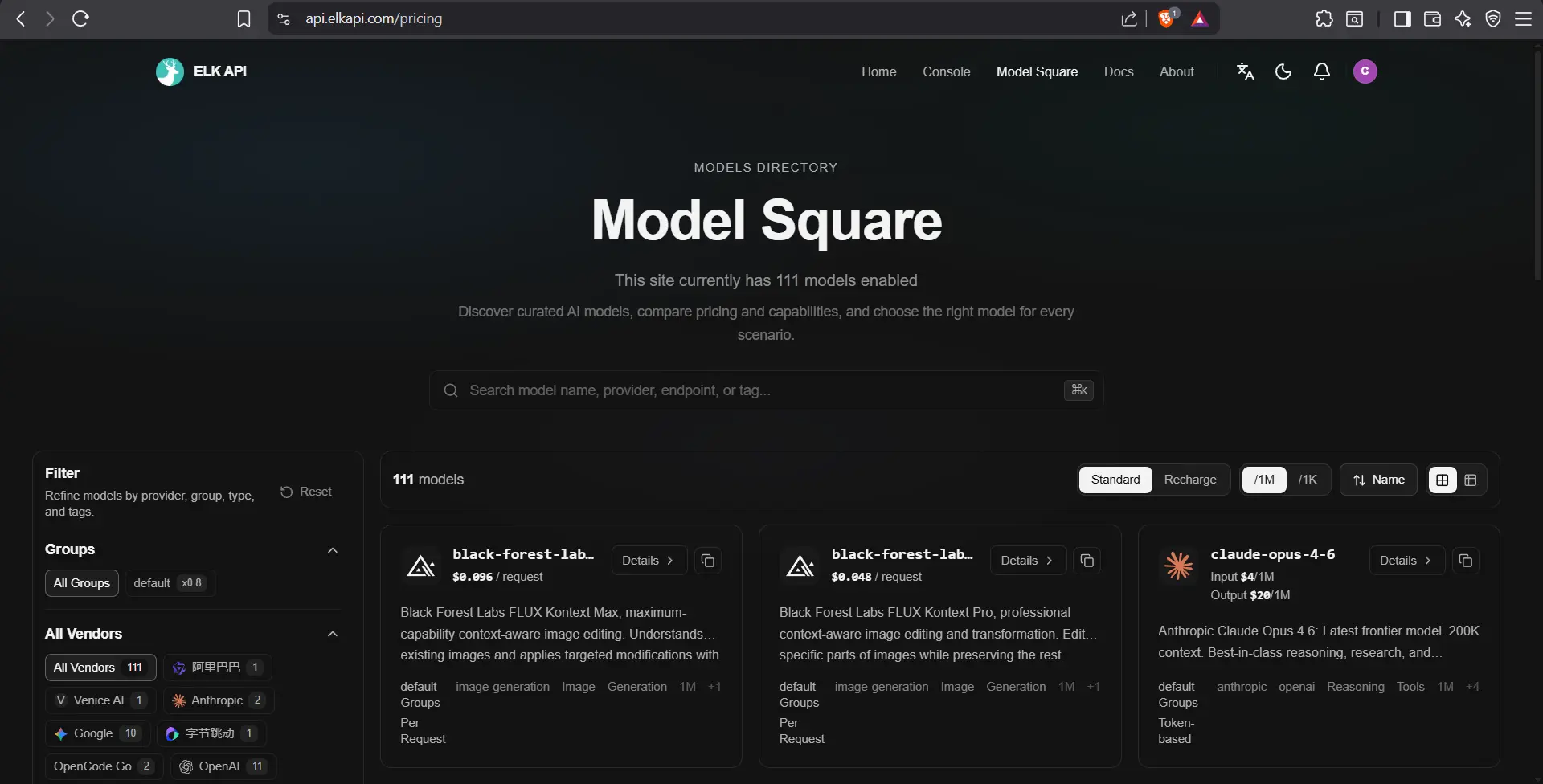The width and height of the screenshot is (1543, 784).
Task: Go to the Home page
Action: (879, 71)
